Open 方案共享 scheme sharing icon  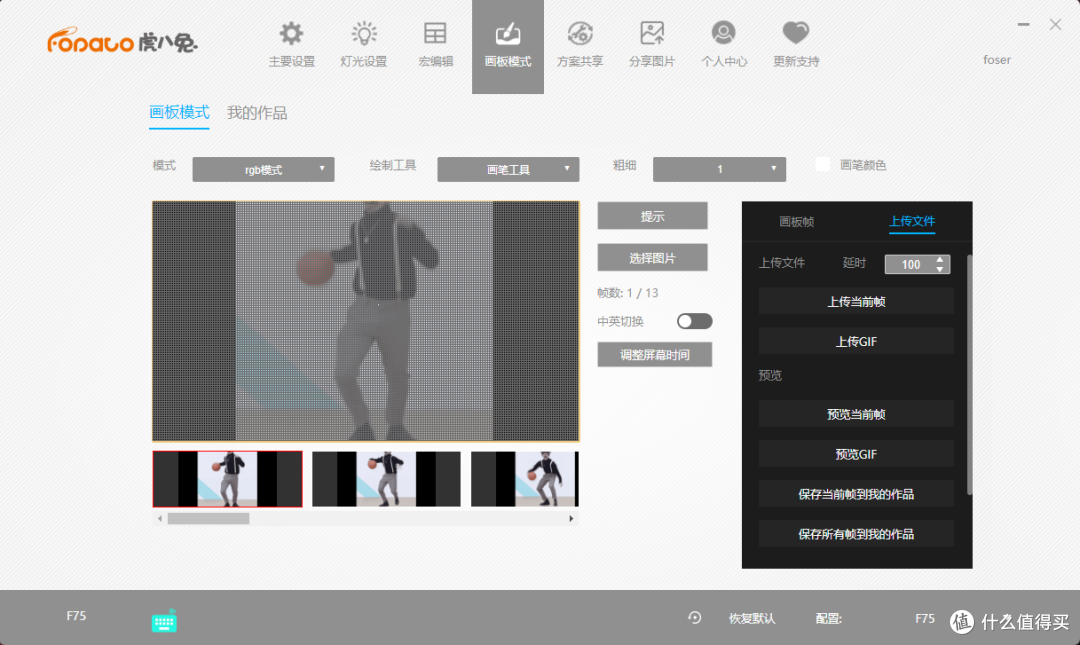[x=580, y=33]
